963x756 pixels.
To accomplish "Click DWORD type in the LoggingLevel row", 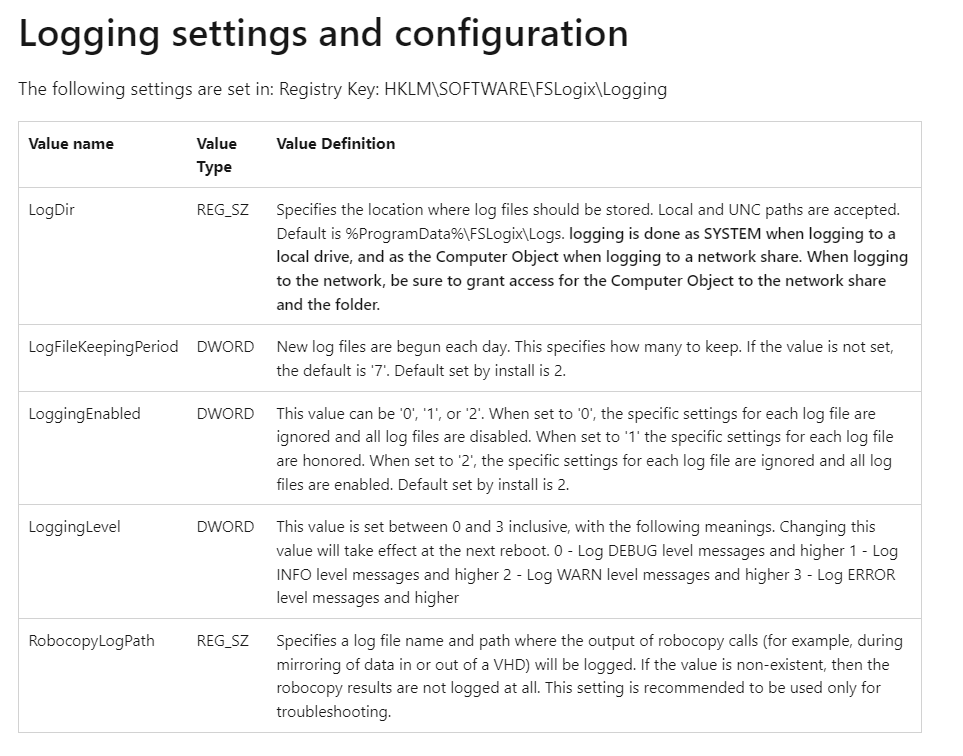I will pyautogui.click(x=225, y=526).
